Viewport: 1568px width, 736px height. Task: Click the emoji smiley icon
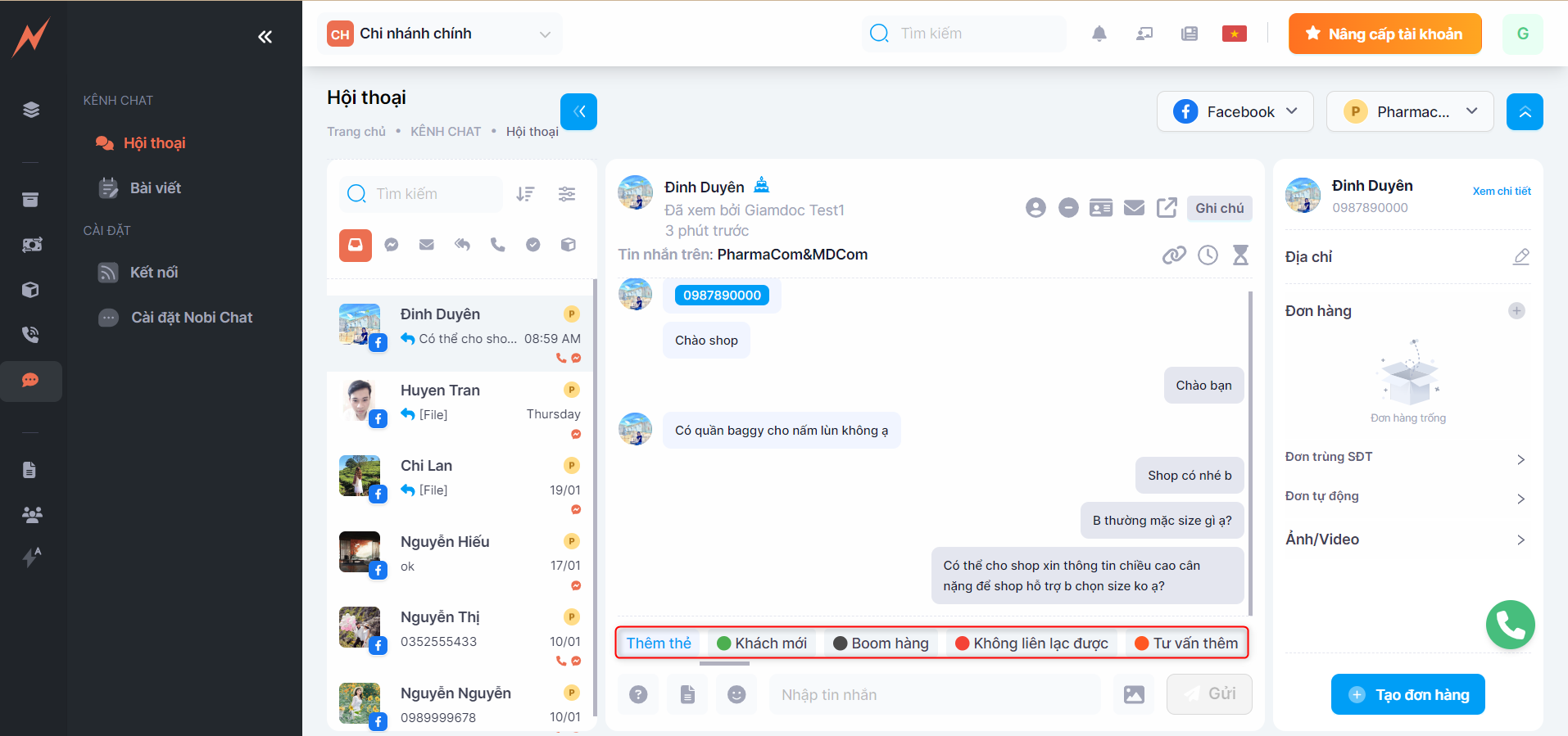coord(736,694)
